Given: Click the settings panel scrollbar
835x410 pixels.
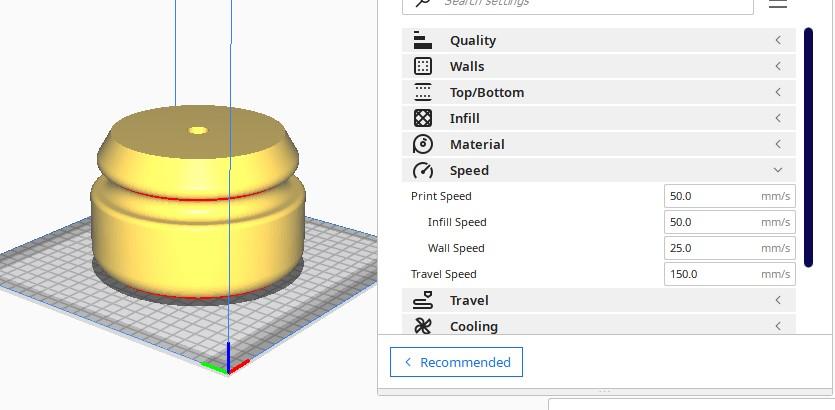Looking at the screenshot, I should click(808, 147).
